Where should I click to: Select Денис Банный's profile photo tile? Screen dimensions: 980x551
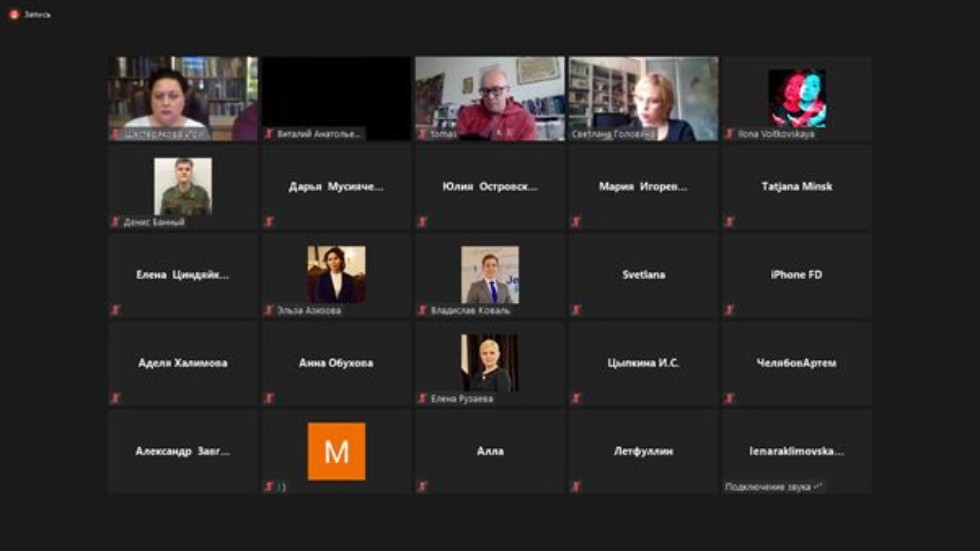[183, 187]
